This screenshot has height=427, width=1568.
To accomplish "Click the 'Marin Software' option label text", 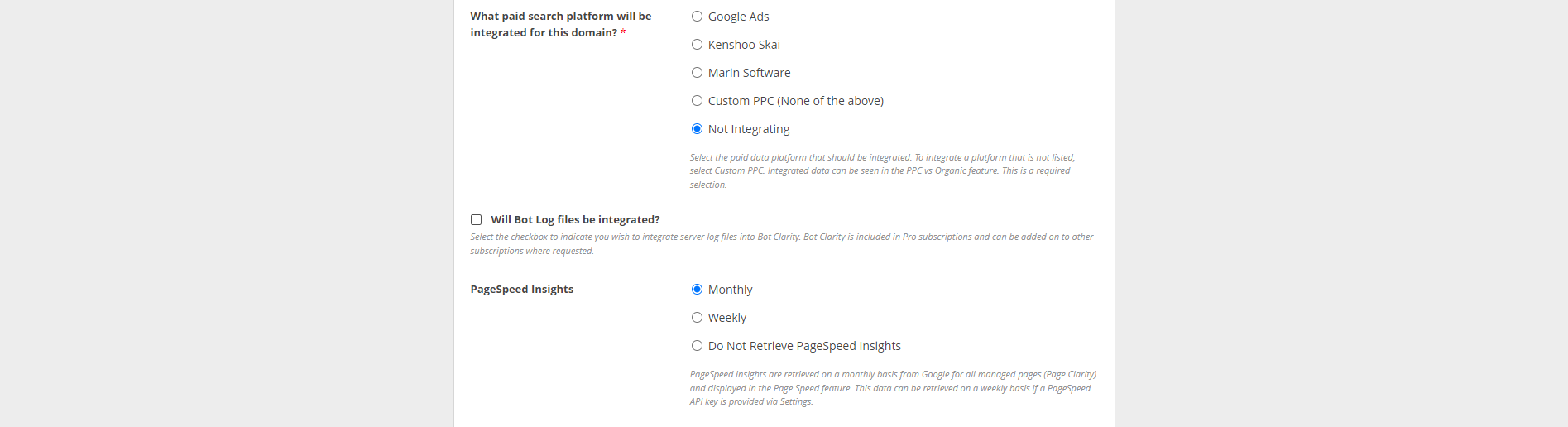I will coord(749,73).
